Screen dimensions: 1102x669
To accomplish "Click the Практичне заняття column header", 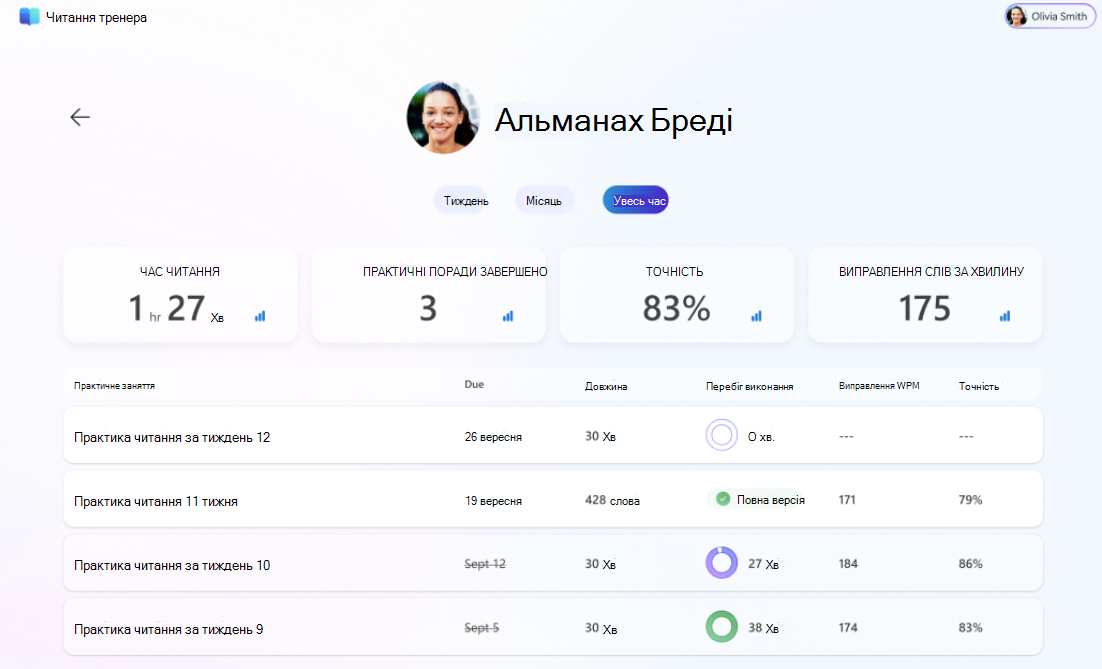I will (115, 386).
